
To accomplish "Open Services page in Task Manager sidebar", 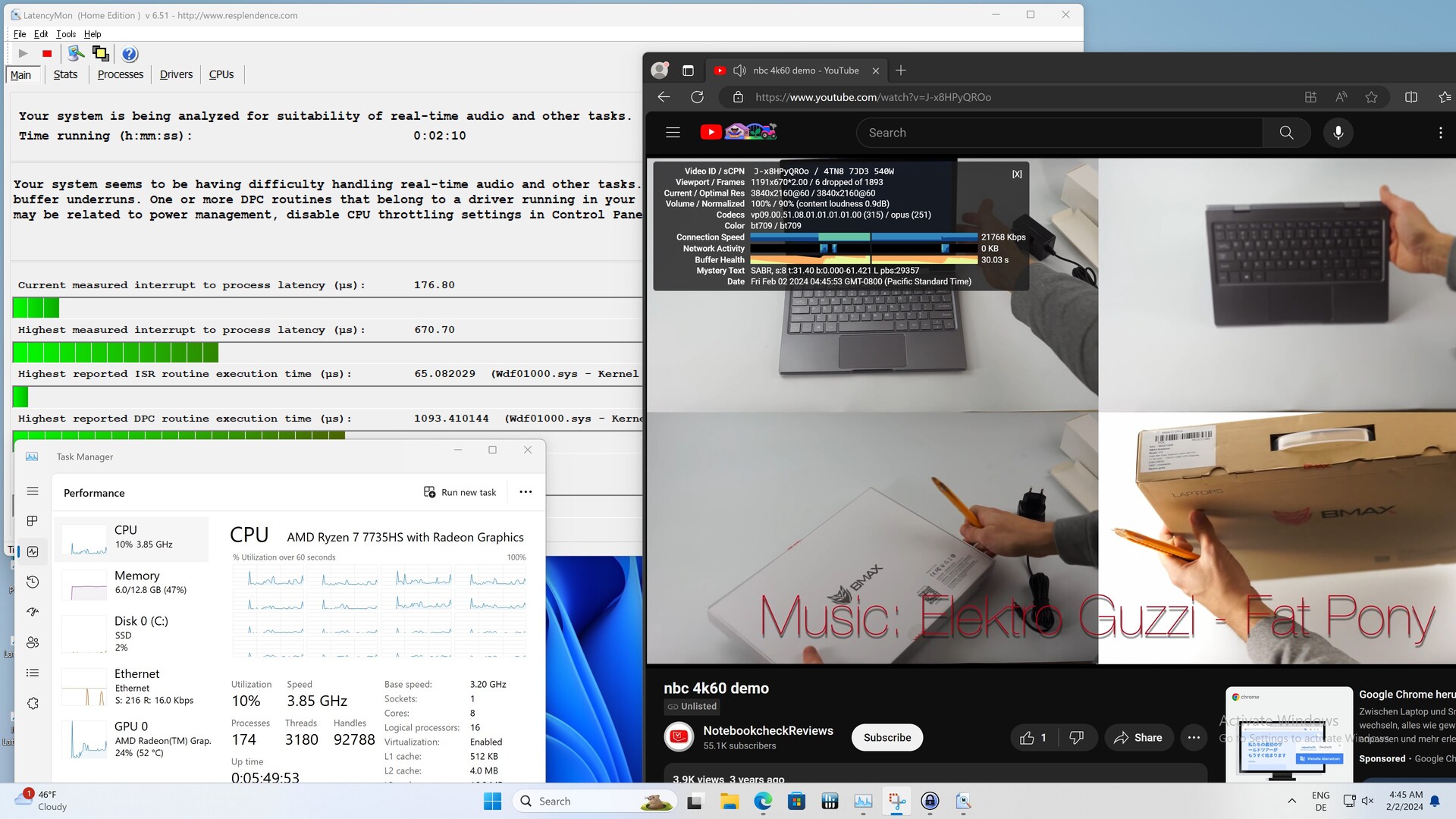I will click(33, 703).
